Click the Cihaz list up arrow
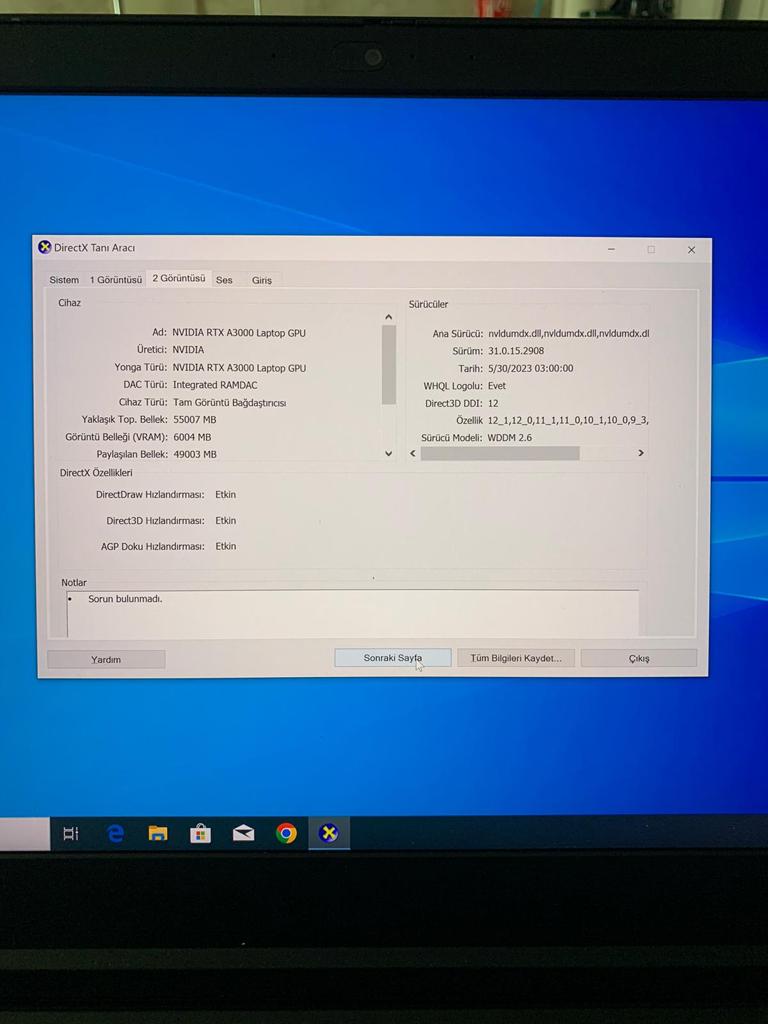The width and height of the screenshot is (768, 1024). 389,317
